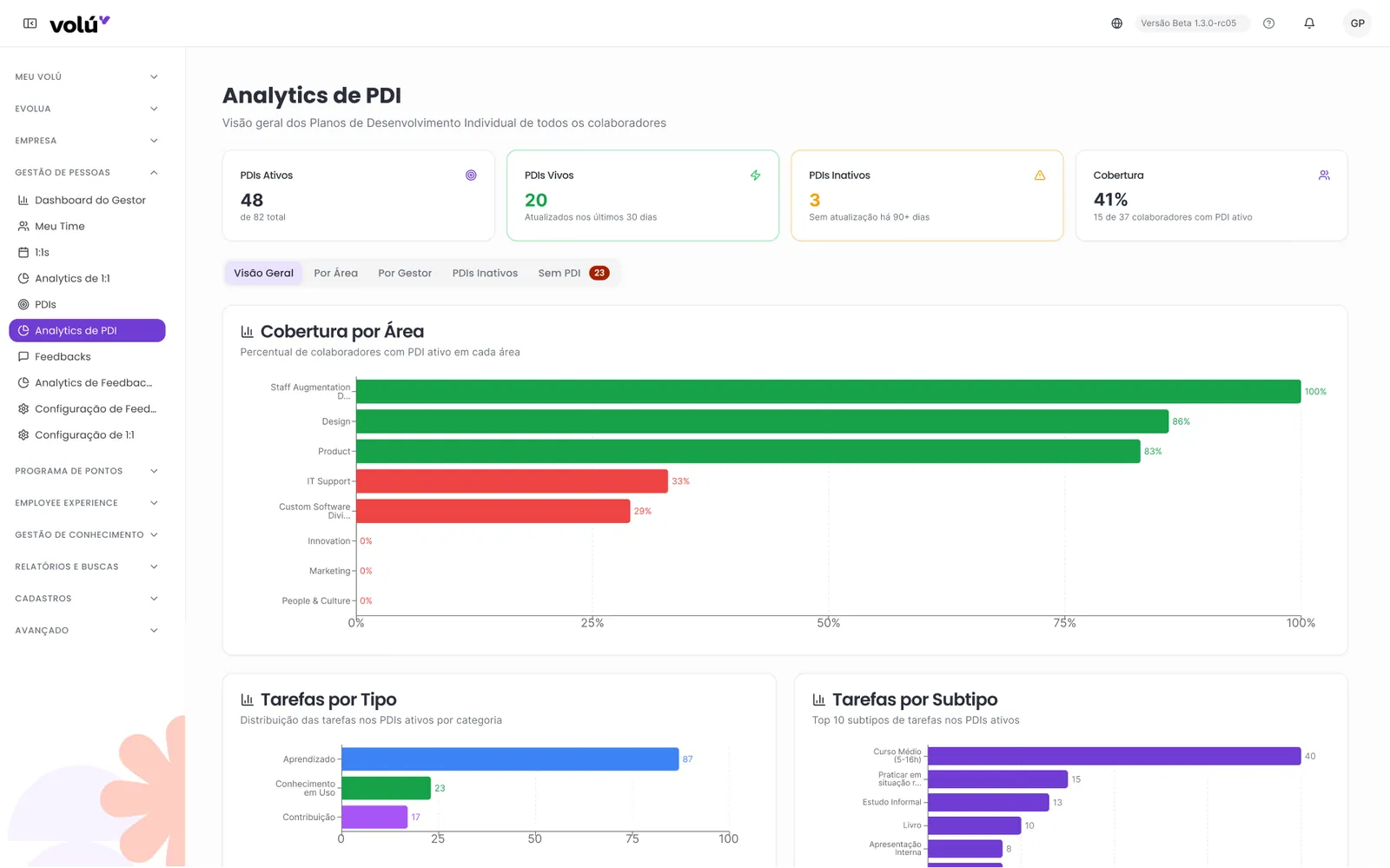This screenshot has height=868, width=1390.
Task: Open the 1:1s sidebar item
Action: pos(87,252)
